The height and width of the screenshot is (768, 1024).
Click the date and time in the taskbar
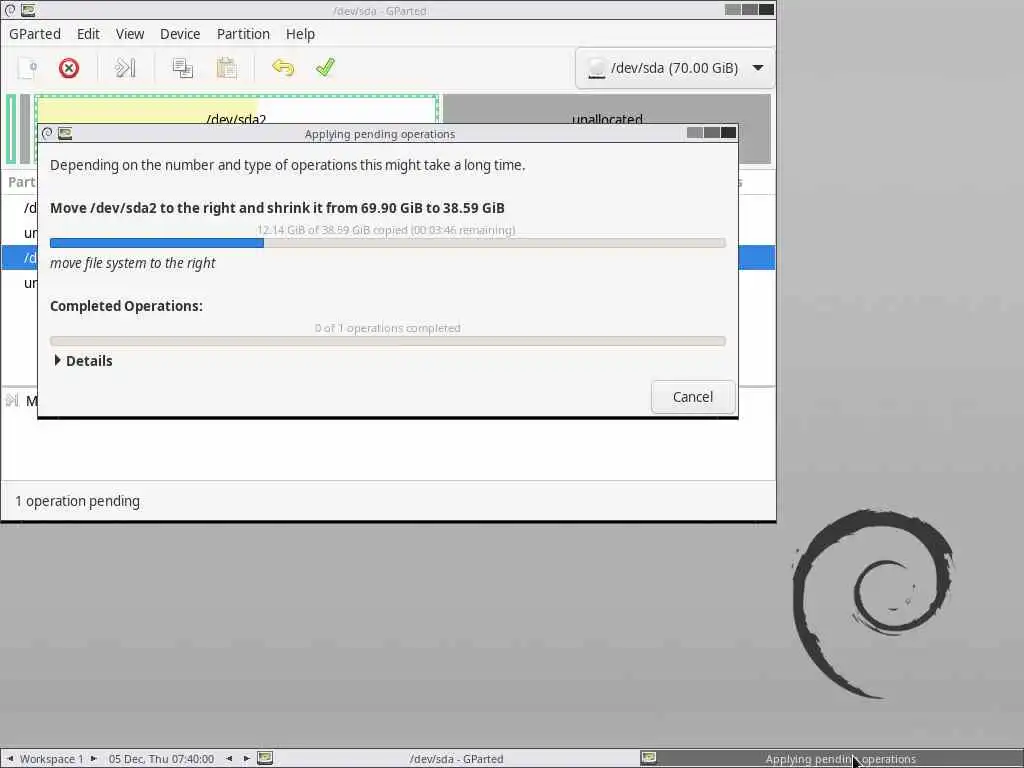coord(161,759)
